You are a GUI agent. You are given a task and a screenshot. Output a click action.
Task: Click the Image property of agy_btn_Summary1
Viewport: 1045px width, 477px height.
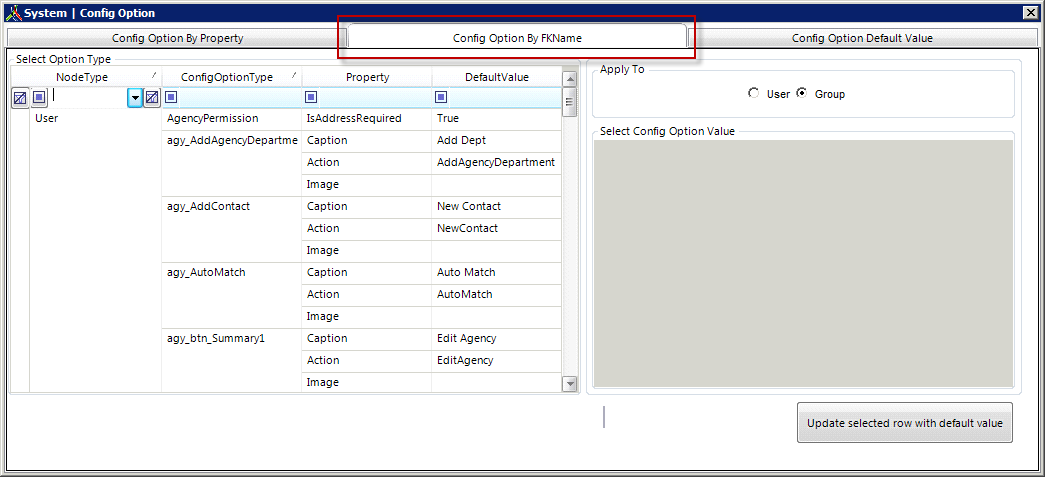pos(367,382)
